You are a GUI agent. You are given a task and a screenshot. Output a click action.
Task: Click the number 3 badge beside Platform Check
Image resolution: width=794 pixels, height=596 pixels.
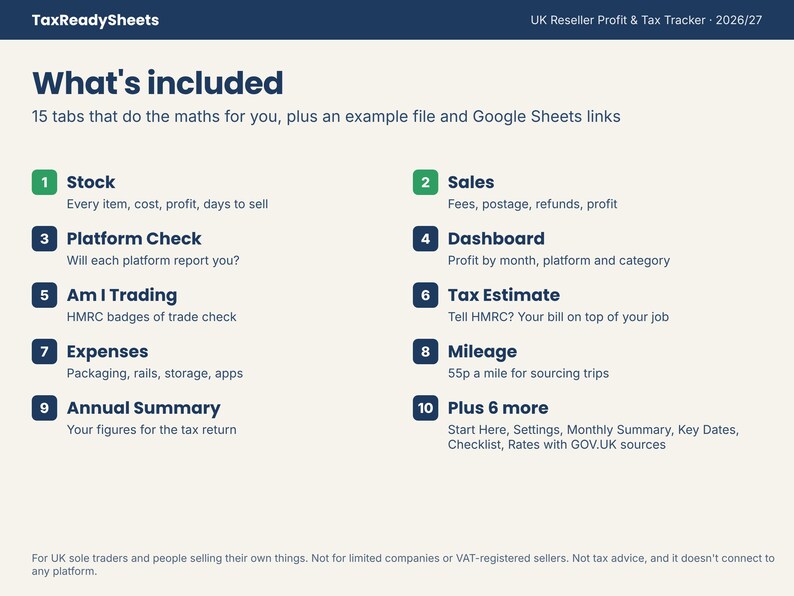point(45,239)
